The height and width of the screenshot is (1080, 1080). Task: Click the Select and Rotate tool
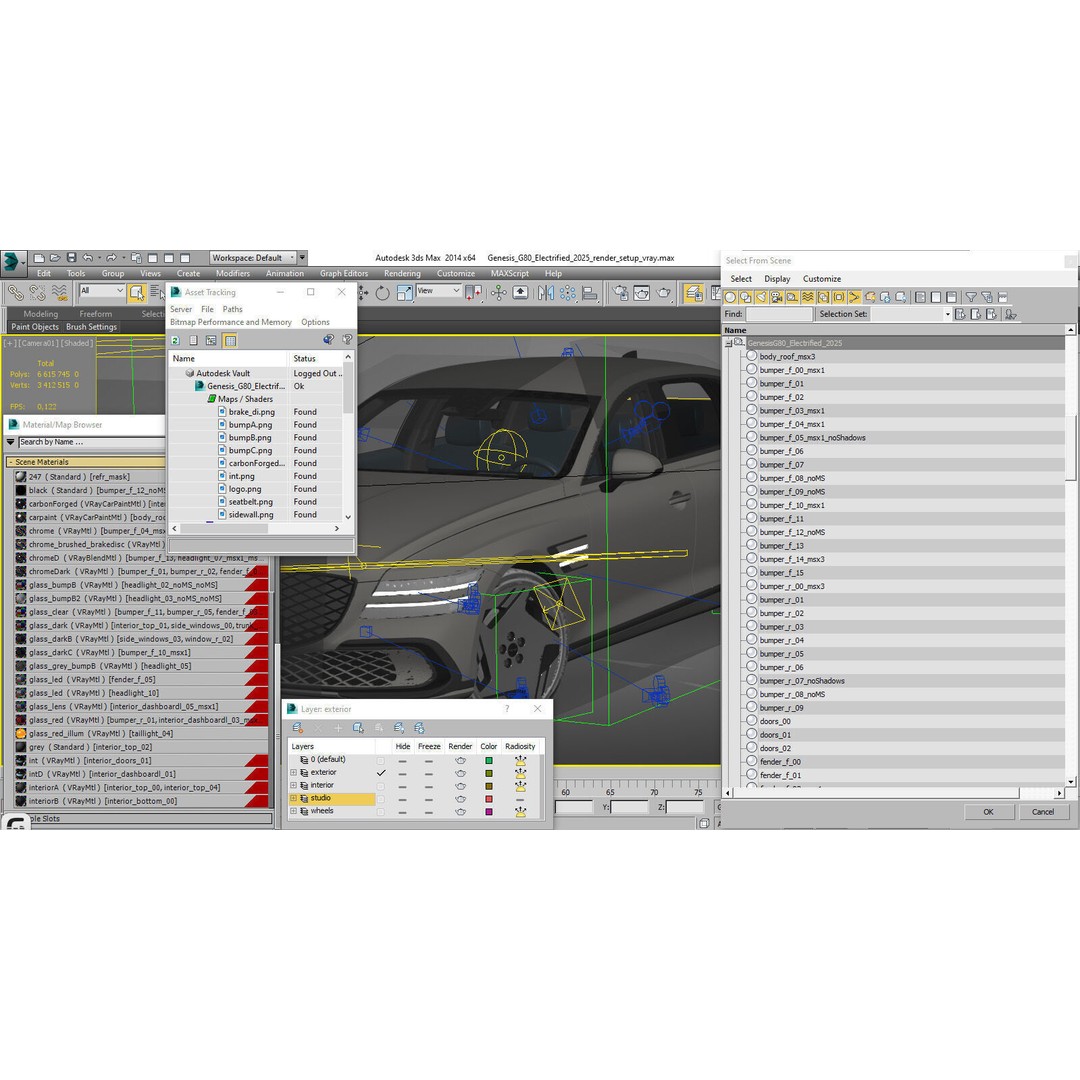[x=383, y=293]
